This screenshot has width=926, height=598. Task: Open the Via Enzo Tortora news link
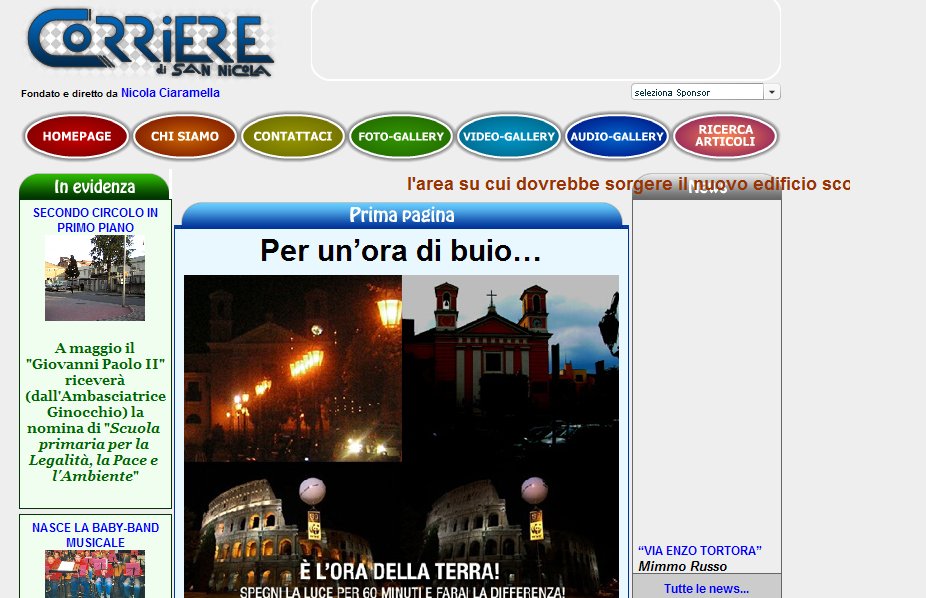click(700, 551)
